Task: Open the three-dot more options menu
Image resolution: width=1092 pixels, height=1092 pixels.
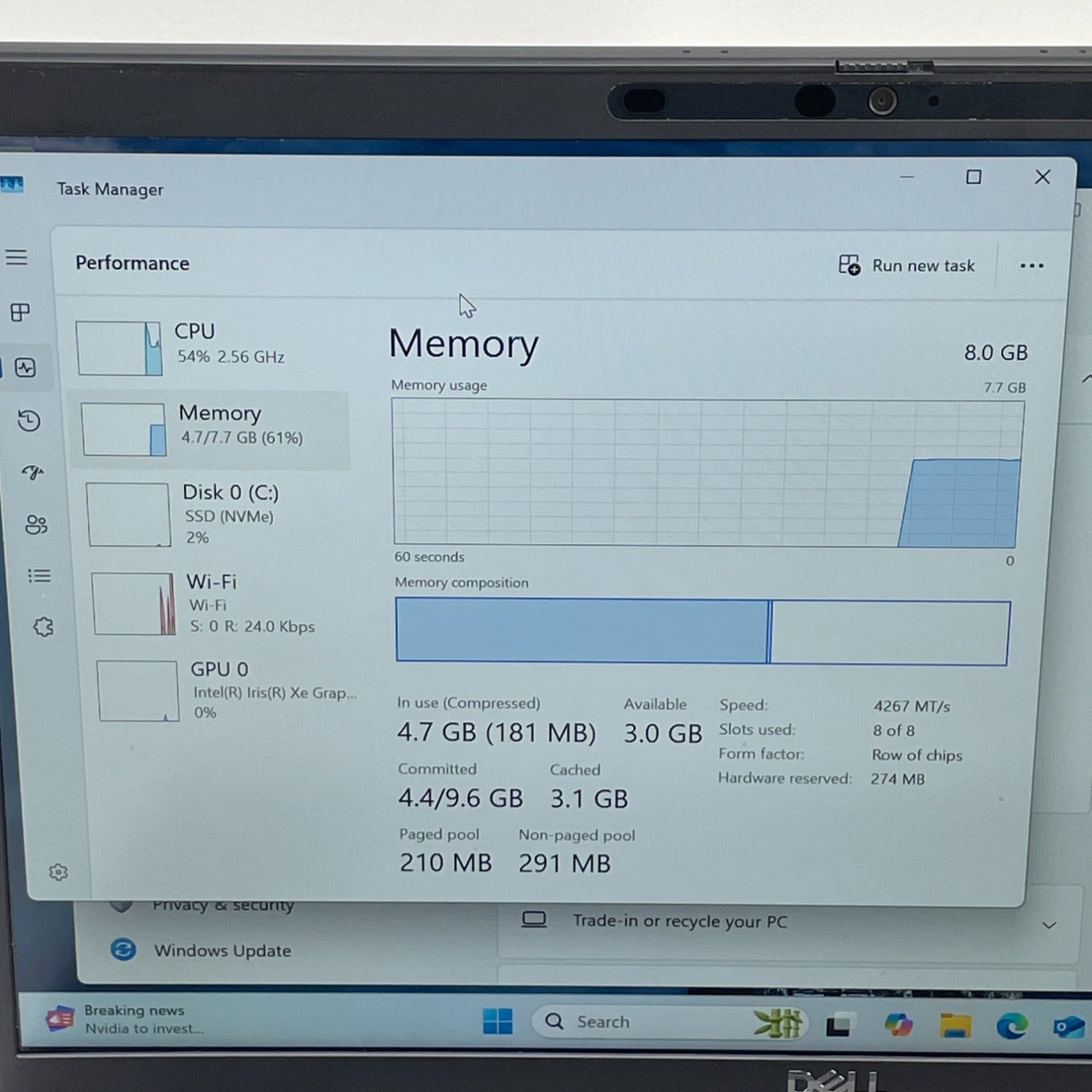Action: (x=1032, y=266)
